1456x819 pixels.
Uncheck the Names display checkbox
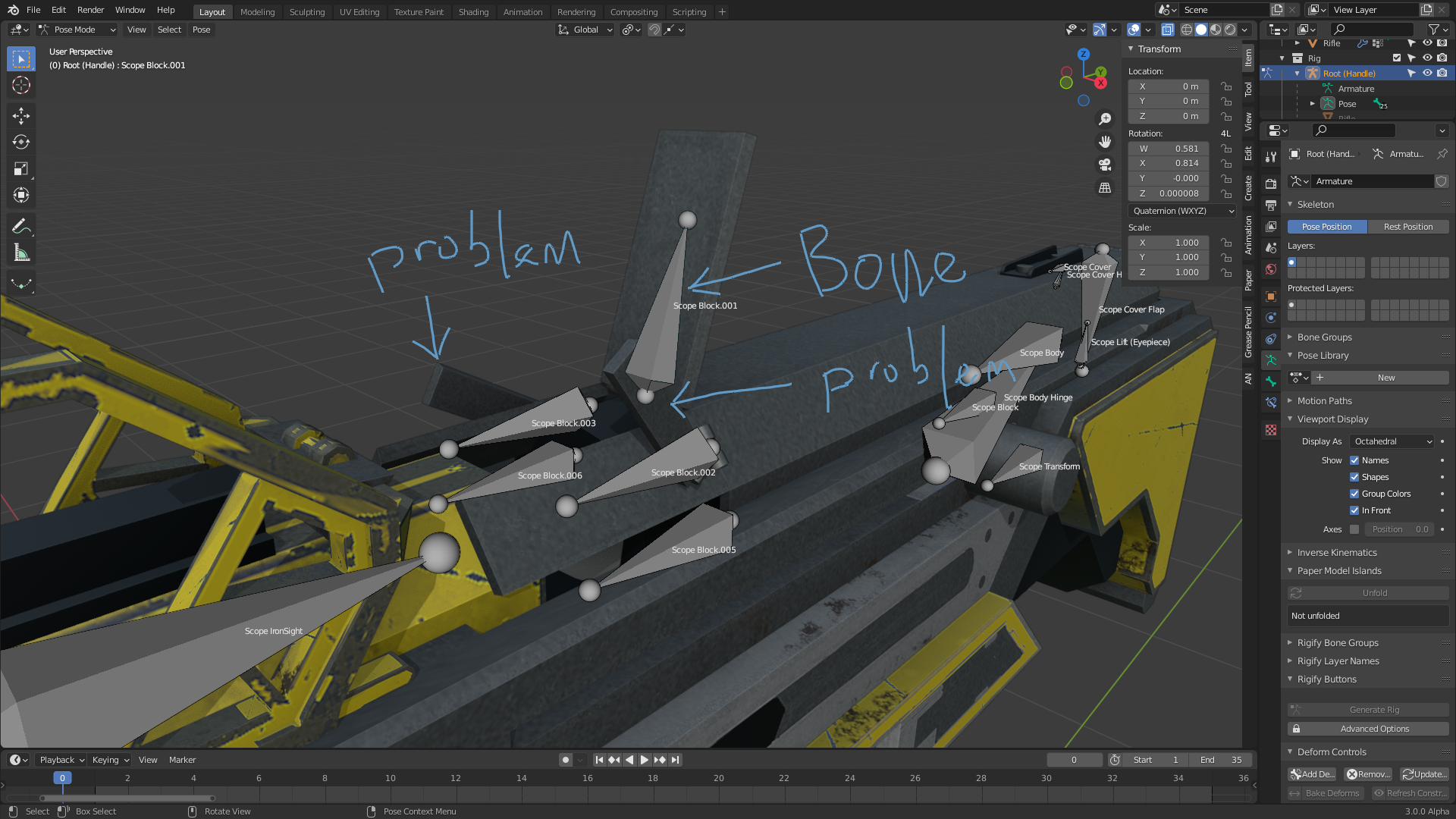pos(1354,460)
